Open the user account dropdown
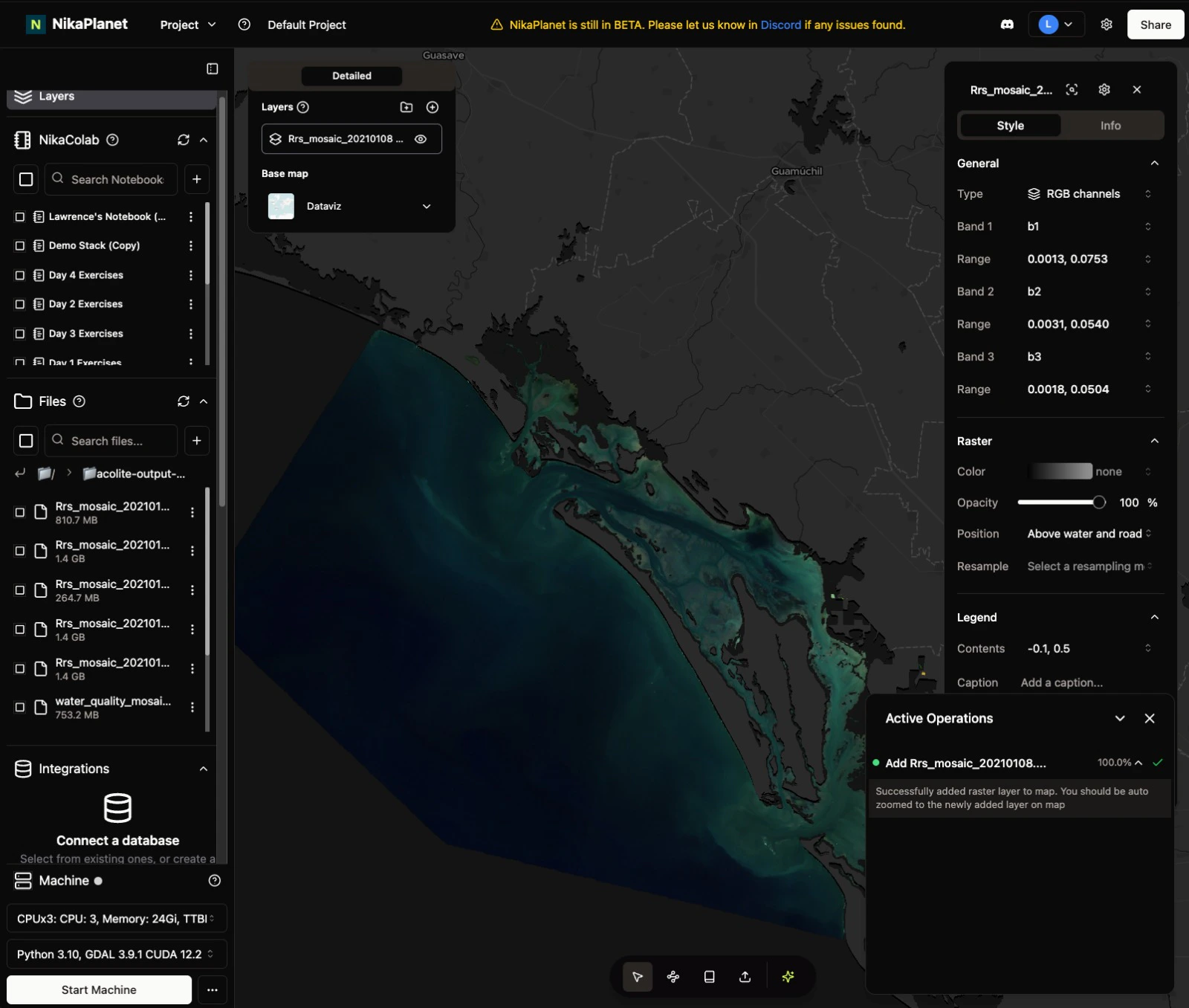 1056,25
